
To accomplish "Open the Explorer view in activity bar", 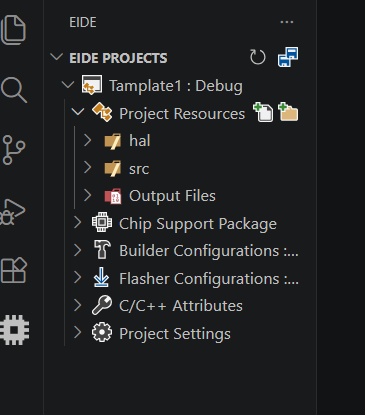I will 13,30.
